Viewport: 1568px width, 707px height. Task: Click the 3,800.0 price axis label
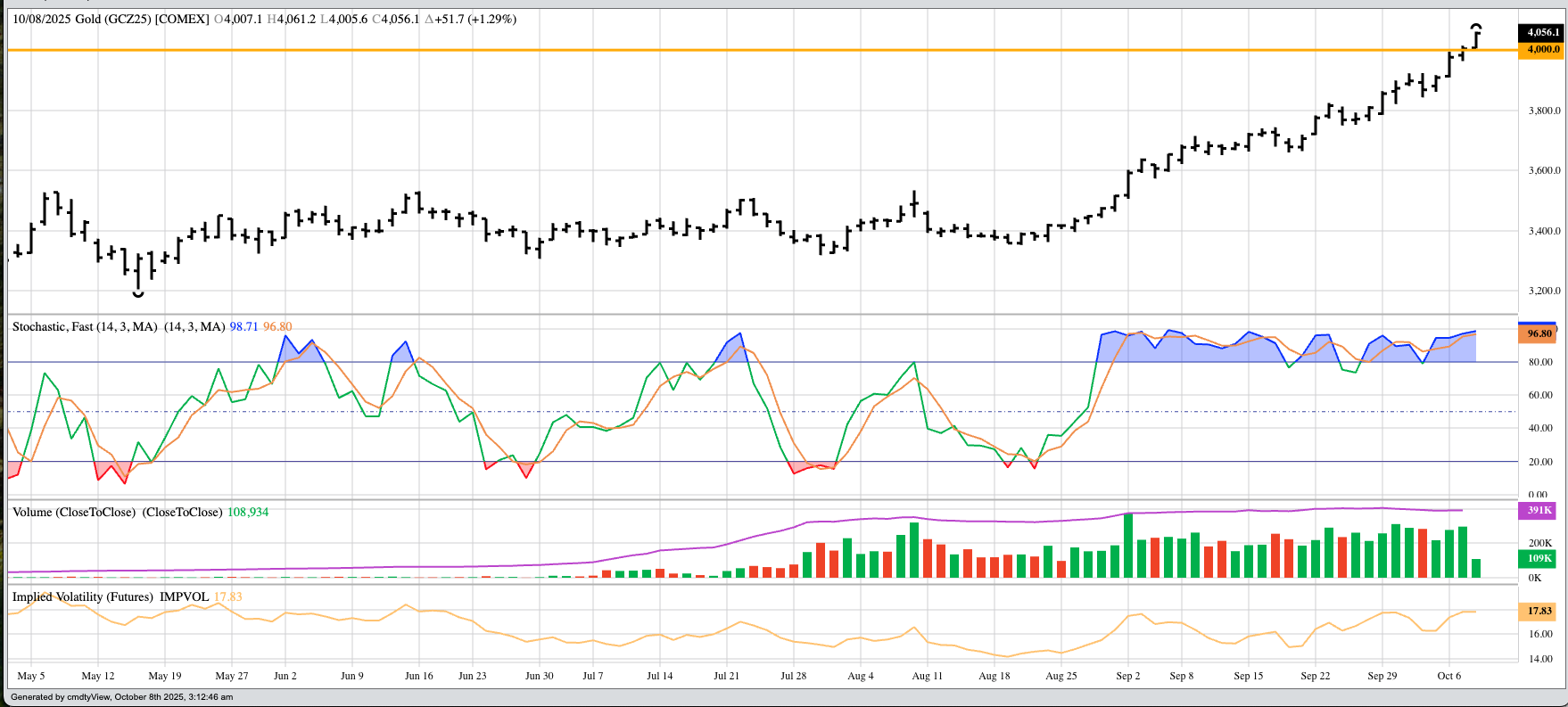coord(1544,111)
